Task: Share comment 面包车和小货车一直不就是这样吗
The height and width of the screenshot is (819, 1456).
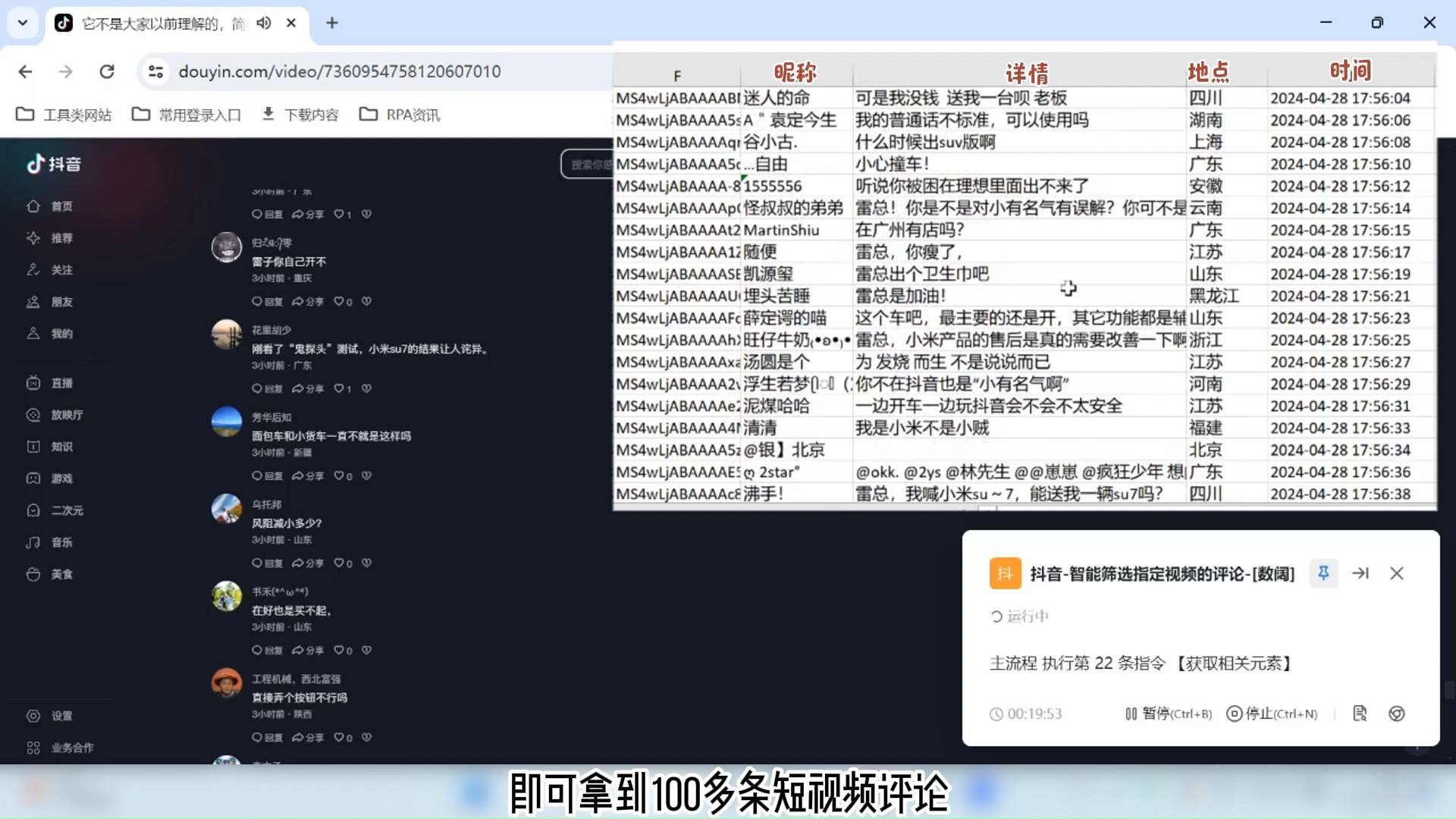Action: 308,476
